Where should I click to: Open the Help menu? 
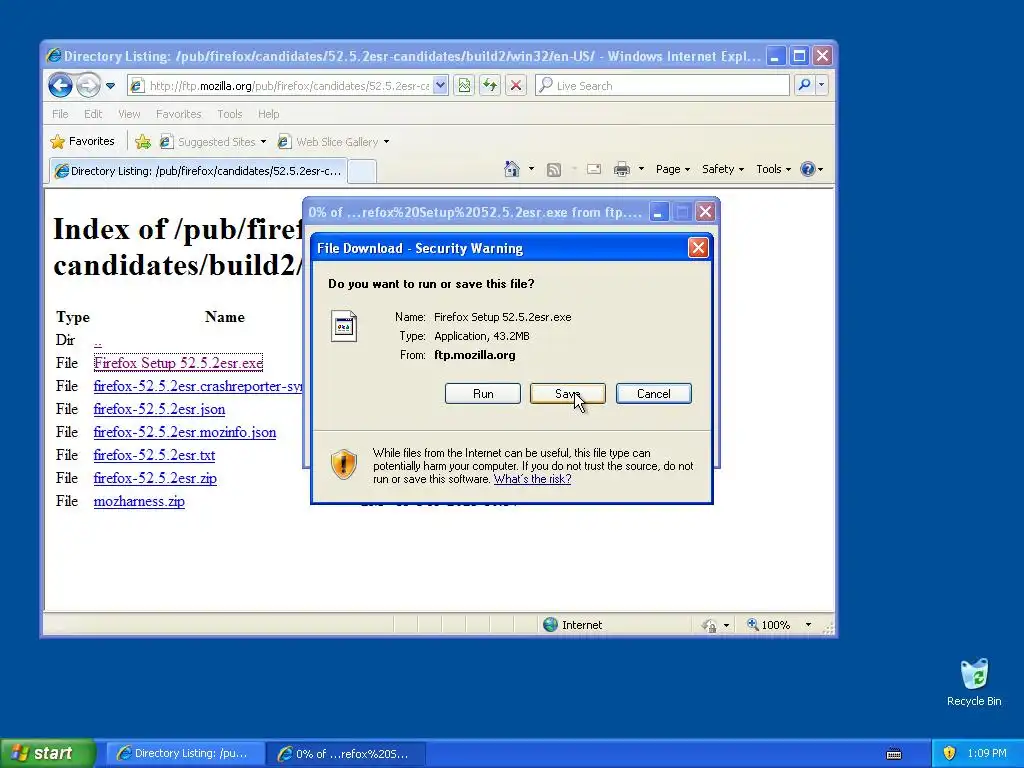tap(268, 114)
